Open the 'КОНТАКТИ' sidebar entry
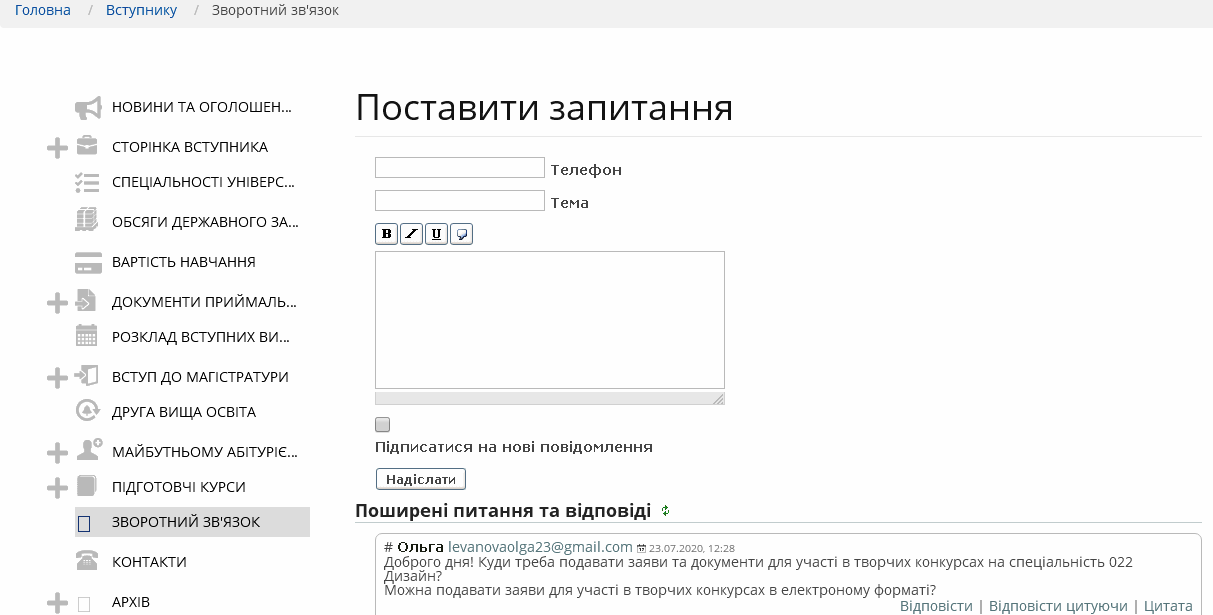Screen dimensions: 1213x615 coord(150,561)
